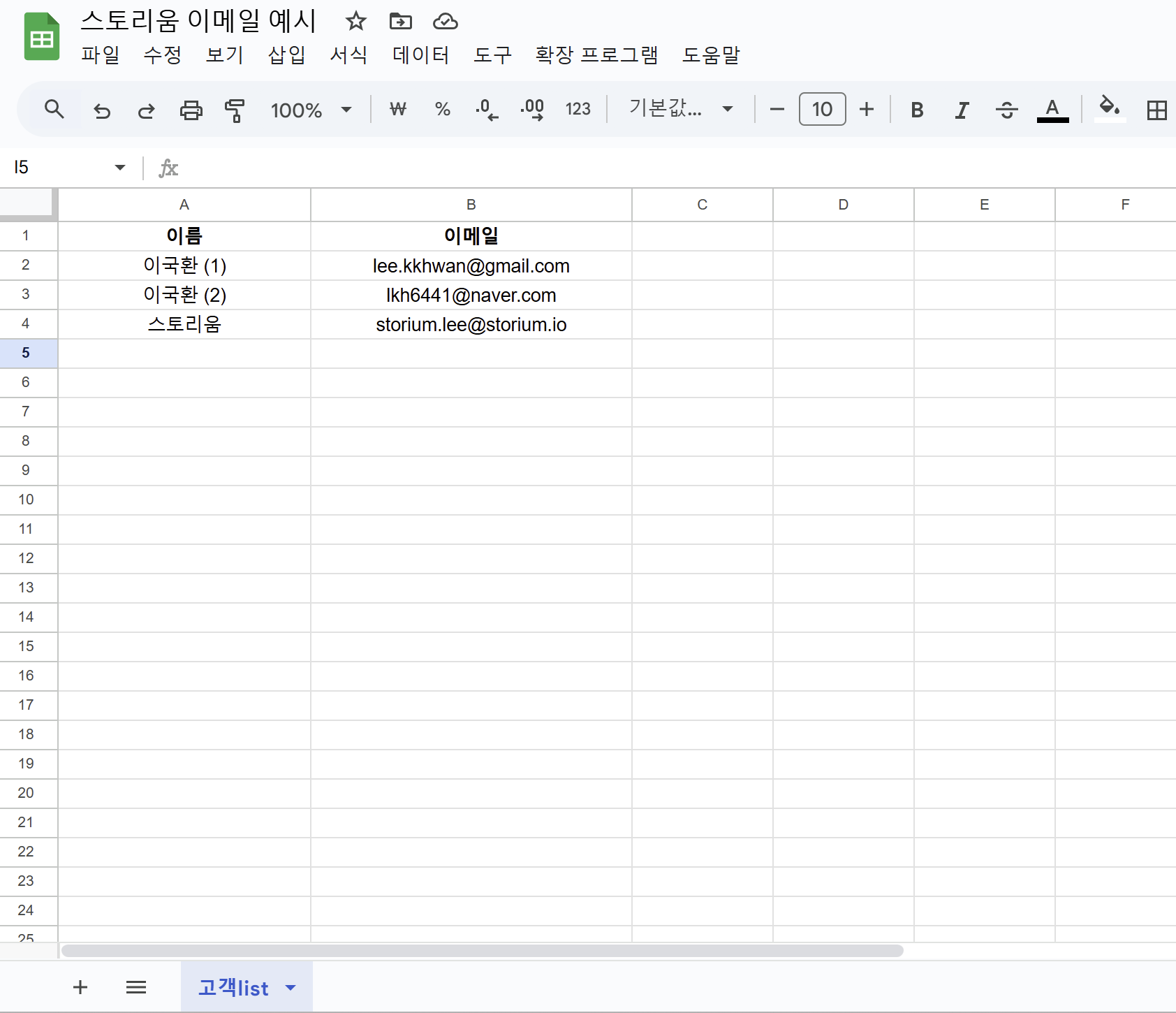
Task: Open the 고객list sheet tab menu arrow
Action: pos(291,987)
